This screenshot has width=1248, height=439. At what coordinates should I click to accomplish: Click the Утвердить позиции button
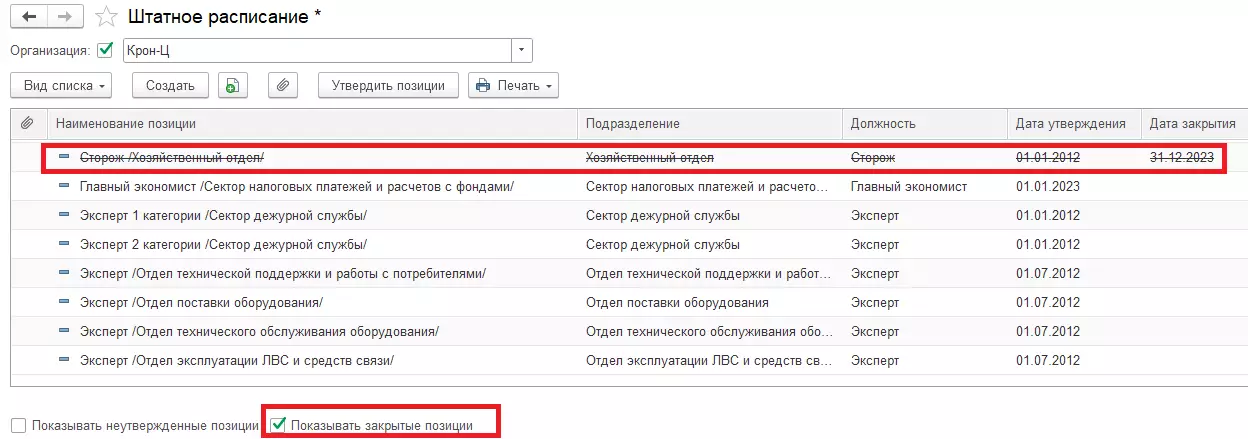388,86
